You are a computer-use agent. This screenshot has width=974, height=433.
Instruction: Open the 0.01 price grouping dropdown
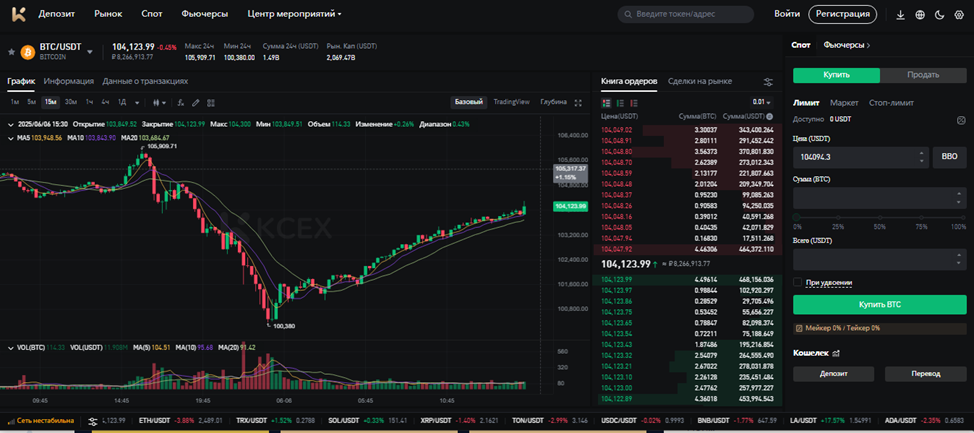click(x=761, y=103)
